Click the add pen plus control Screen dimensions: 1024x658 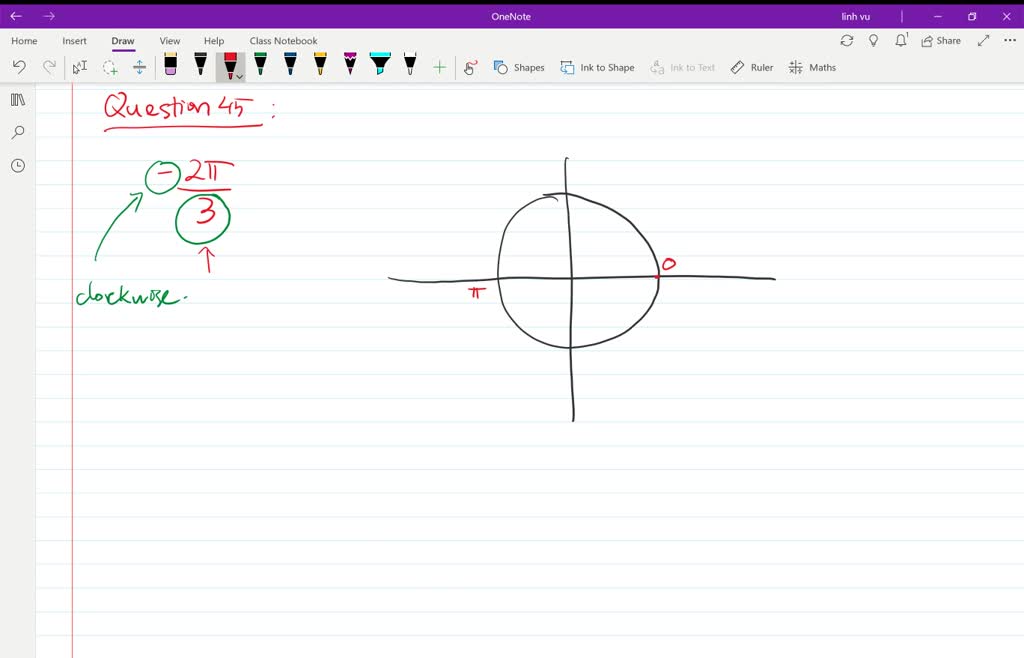pos(438,66)
